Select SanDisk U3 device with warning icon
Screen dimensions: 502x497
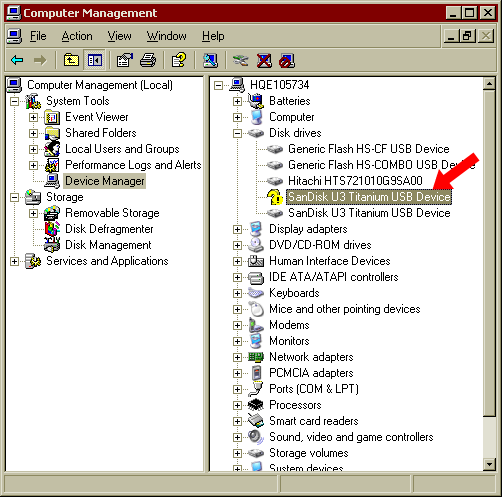369,197
